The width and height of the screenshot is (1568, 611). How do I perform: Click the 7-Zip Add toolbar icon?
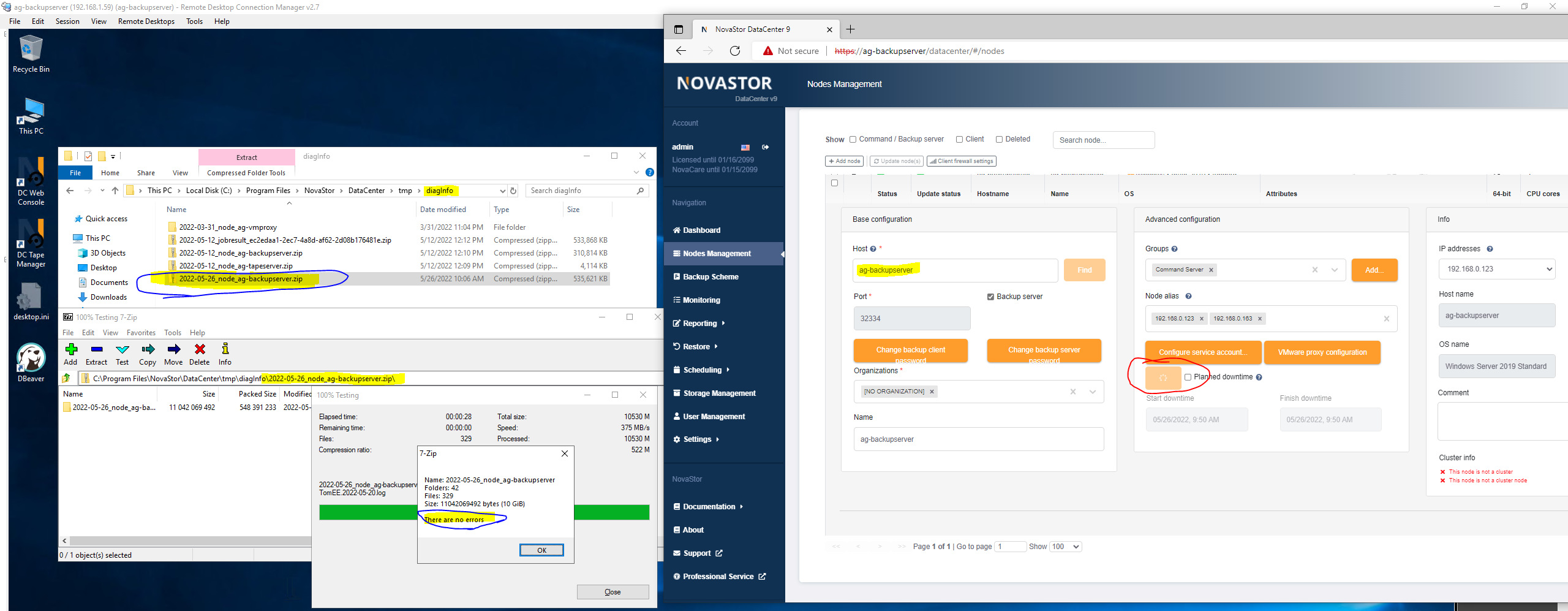click(x=71, y=354)
